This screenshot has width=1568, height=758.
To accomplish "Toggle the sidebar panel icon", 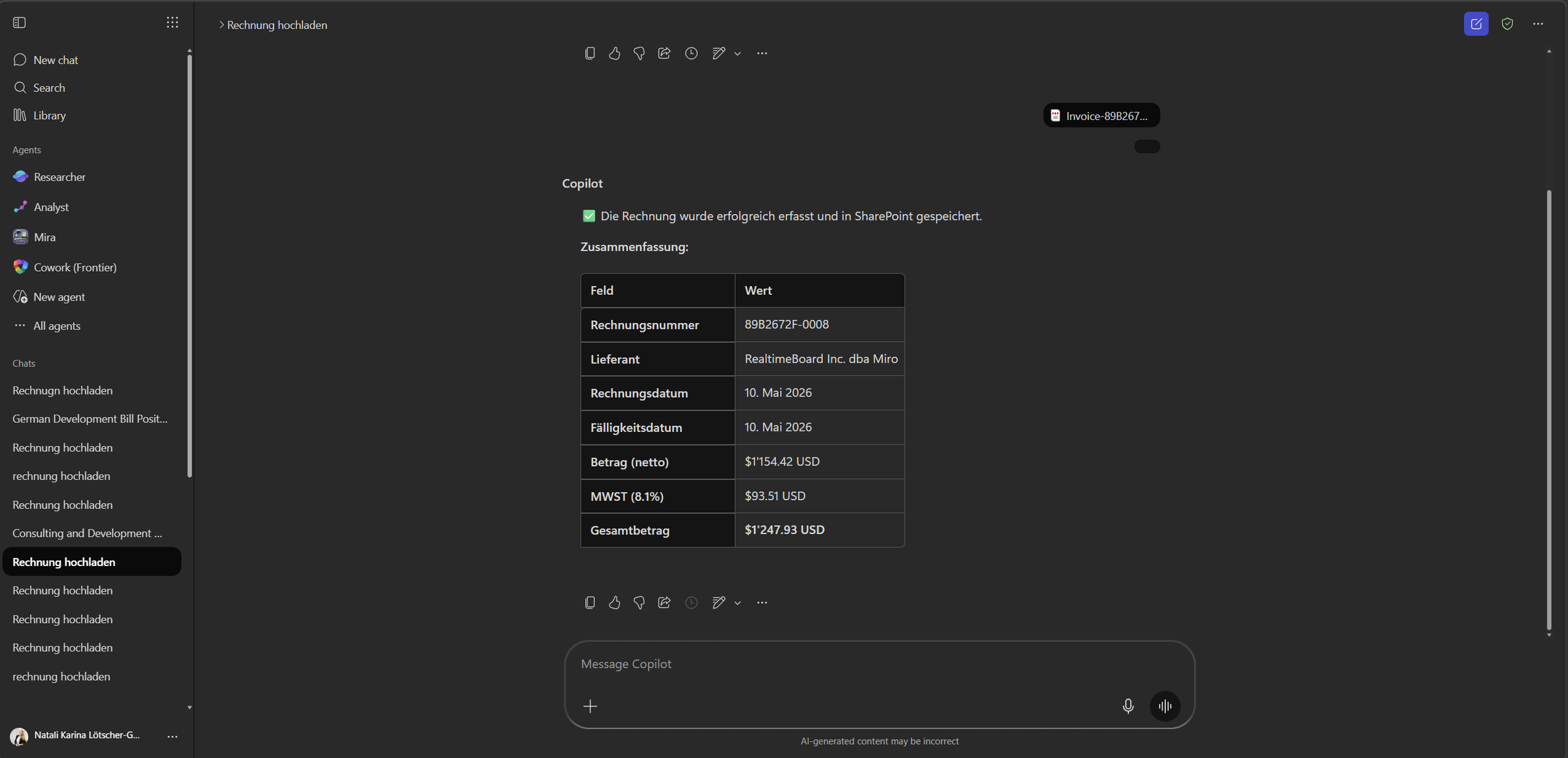I will click(x=19, y=23).
